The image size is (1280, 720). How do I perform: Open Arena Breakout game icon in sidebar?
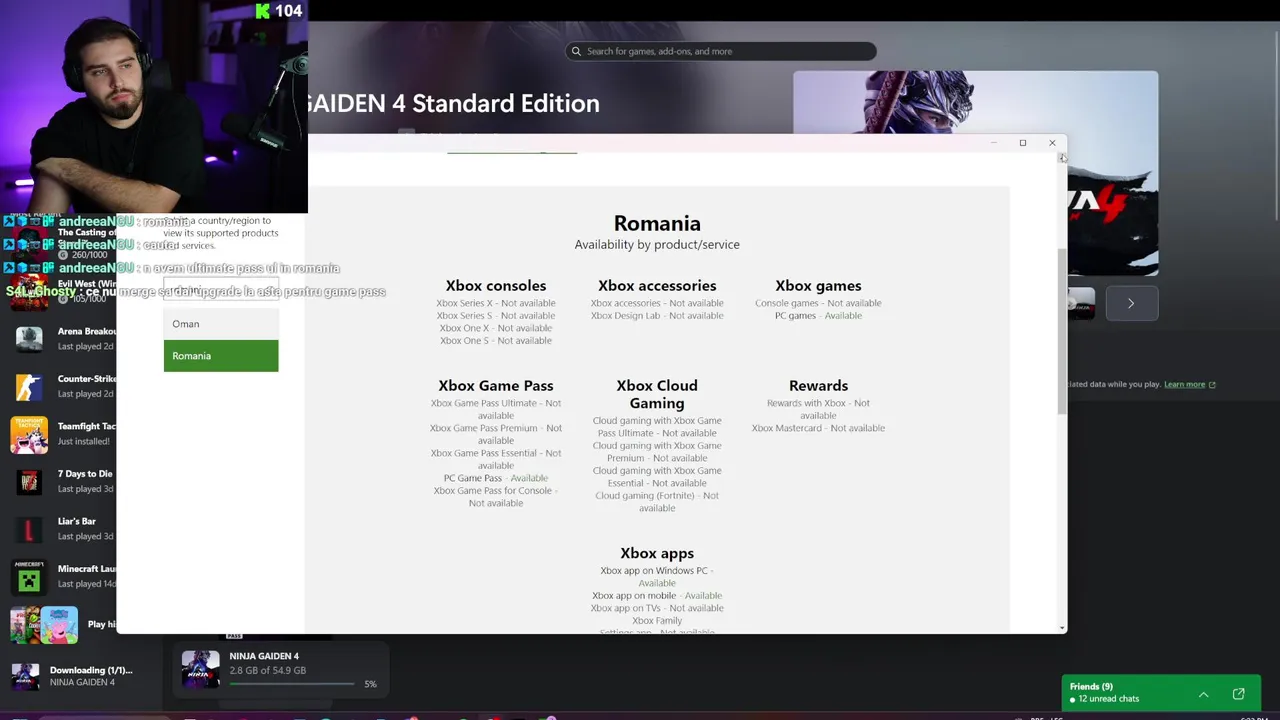pyautogui.click(x=29, y=338)
